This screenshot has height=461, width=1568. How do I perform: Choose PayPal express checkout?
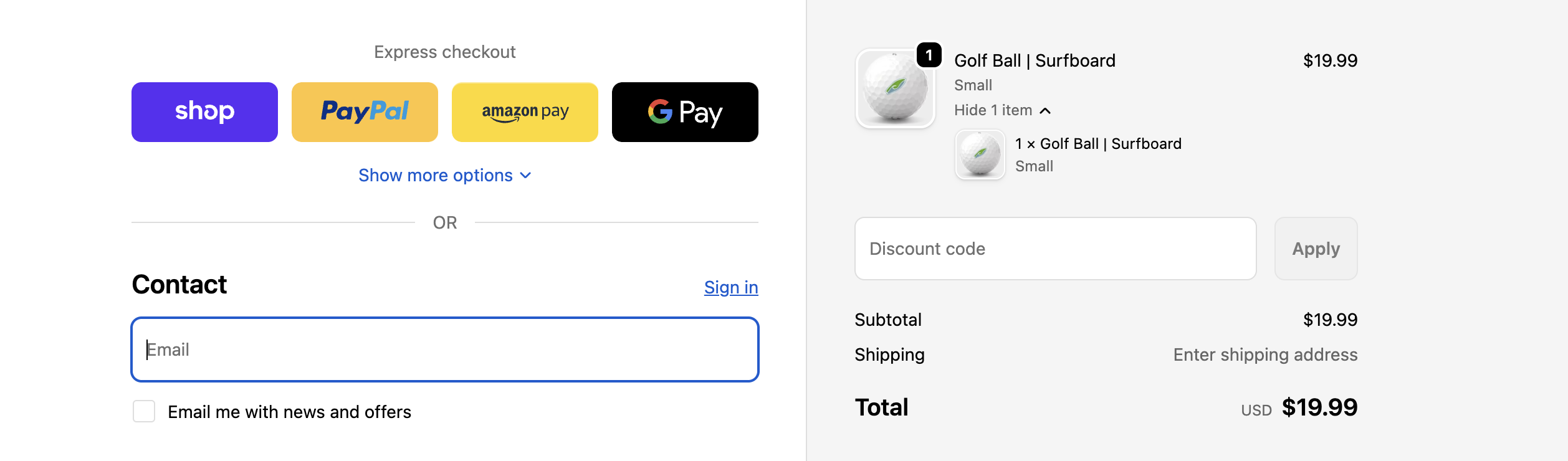click(365, 112)
